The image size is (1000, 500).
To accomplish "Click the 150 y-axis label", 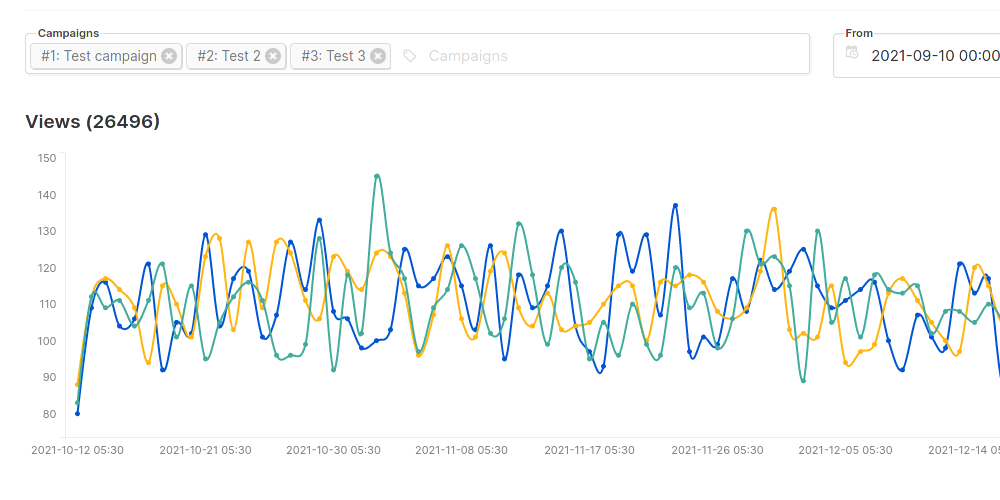I will [46, 158].
